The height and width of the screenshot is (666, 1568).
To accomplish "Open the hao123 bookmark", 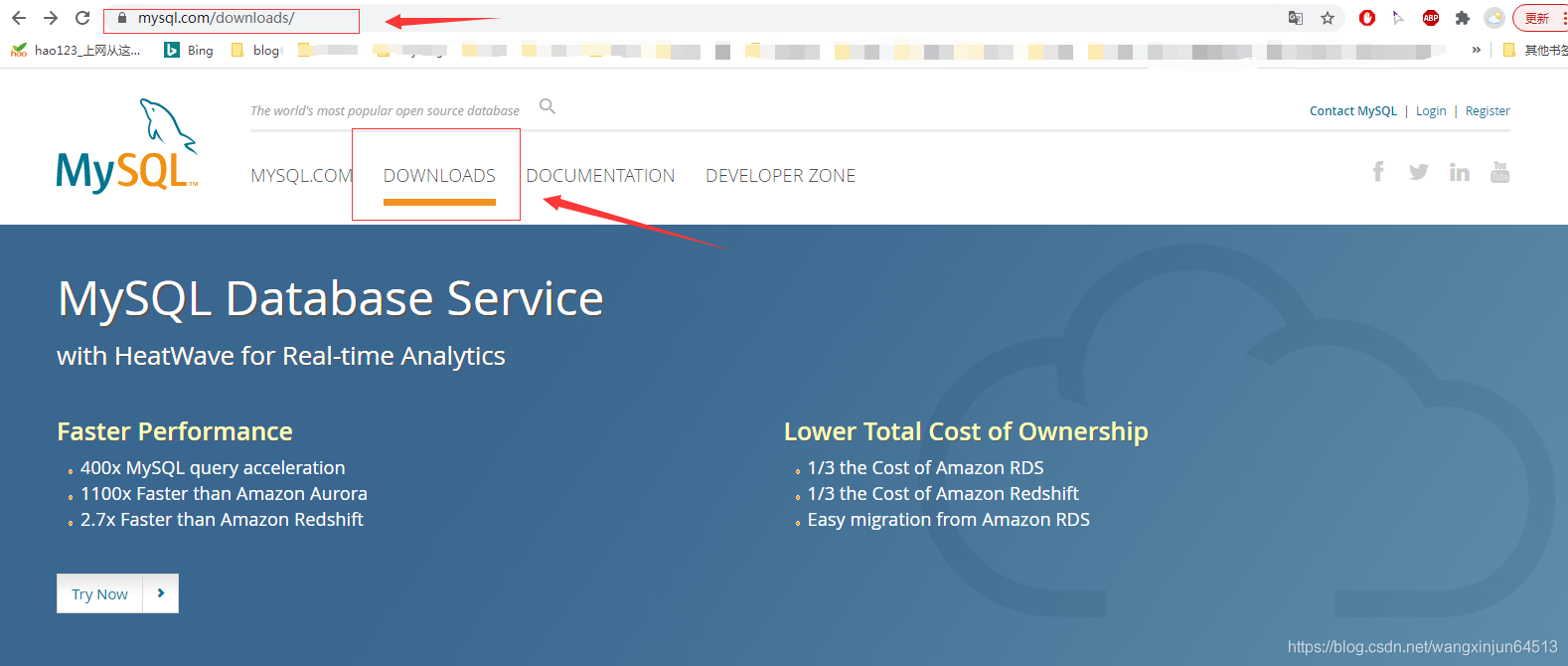I will (x=76, y=50).
